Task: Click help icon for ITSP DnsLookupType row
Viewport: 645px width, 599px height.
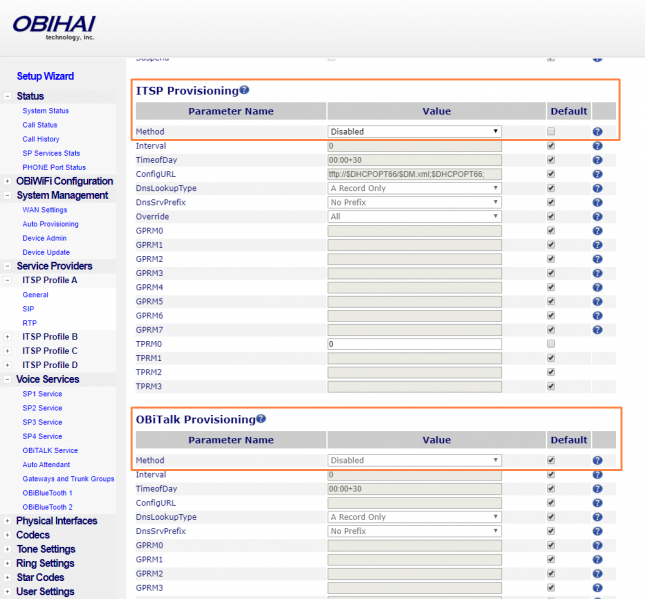Action: (597, 188)
